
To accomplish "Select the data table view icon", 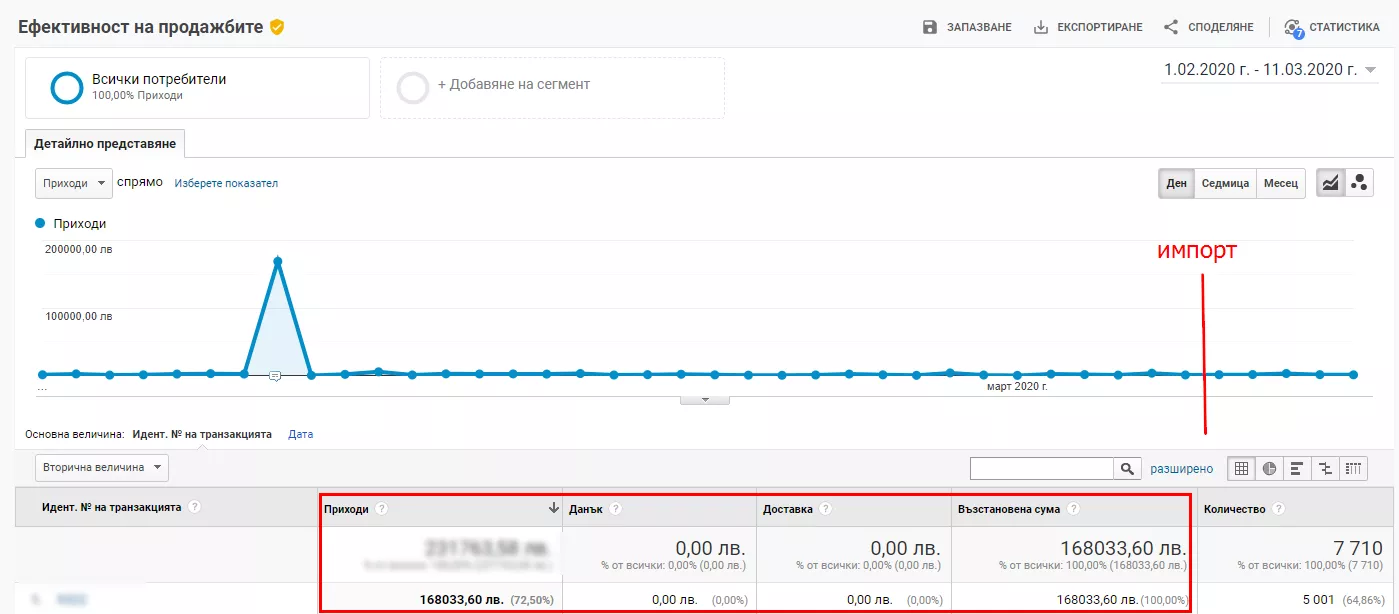I will (x=1241, y=468).
